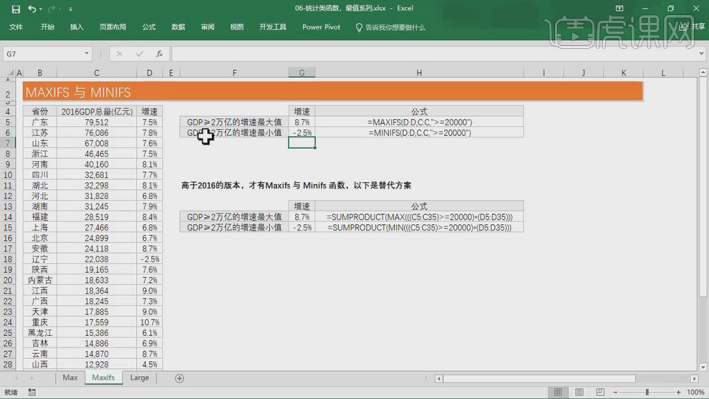
Task: Click the SUMPRODUCT(MIN formula cell
Action: point(419,227)
